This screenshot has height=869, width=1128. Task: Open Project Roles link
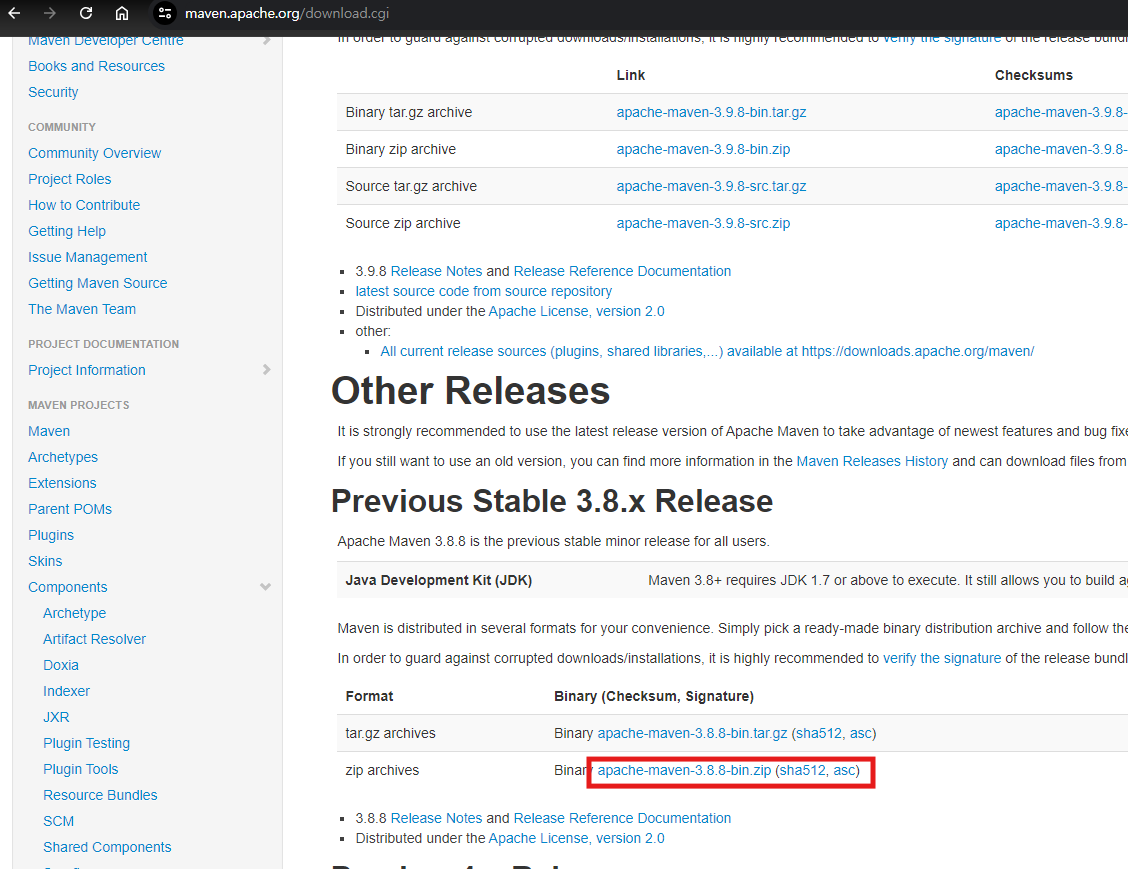70,179
